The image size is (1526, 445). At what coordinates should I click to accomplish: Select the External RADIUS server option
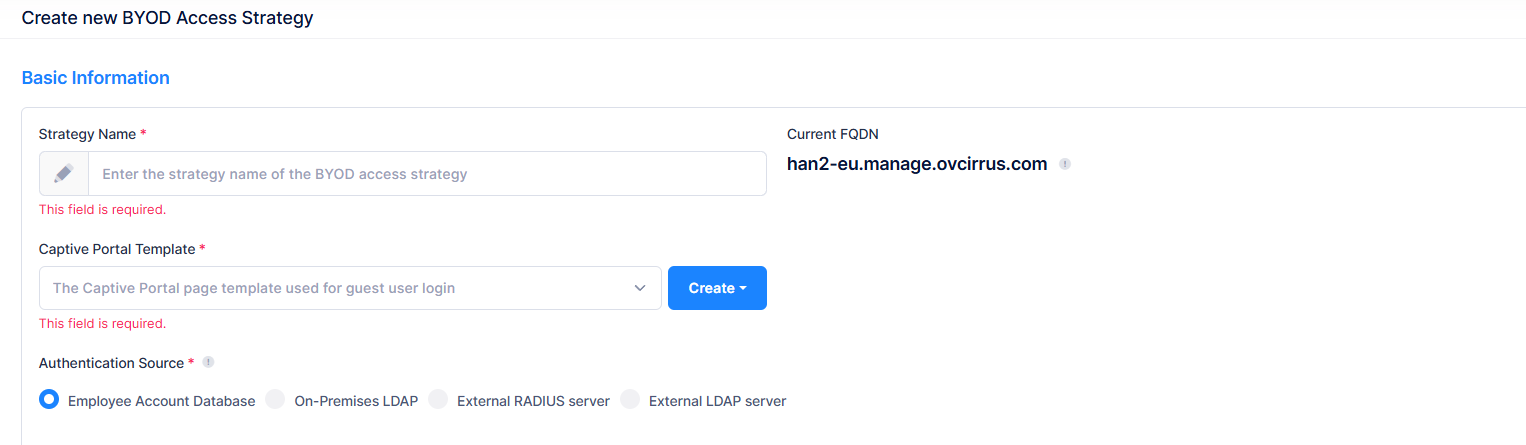[438, 400]
